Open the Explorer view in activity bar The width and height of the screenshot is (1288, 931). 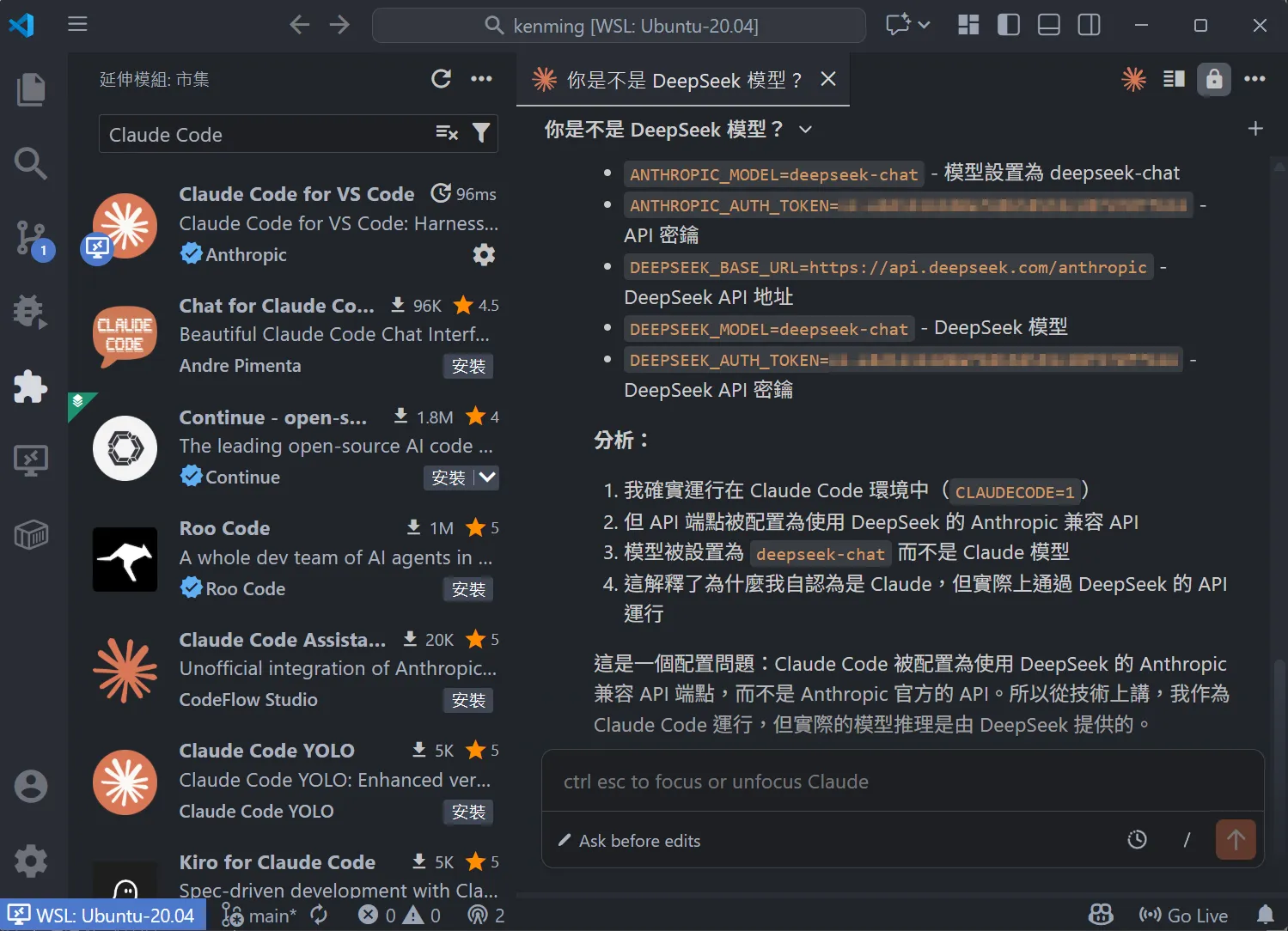31,90
